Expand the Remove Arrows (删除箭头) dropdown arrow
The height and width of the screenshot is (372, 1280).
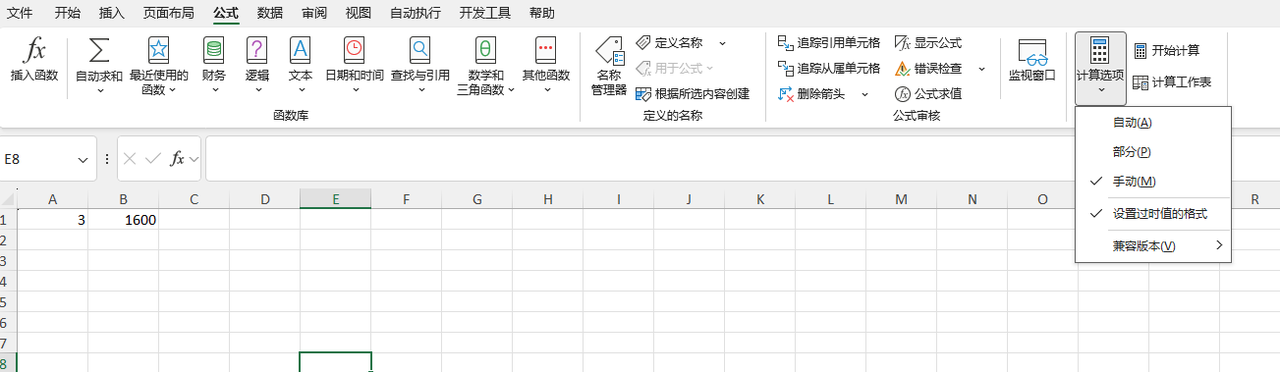[865, 94]
